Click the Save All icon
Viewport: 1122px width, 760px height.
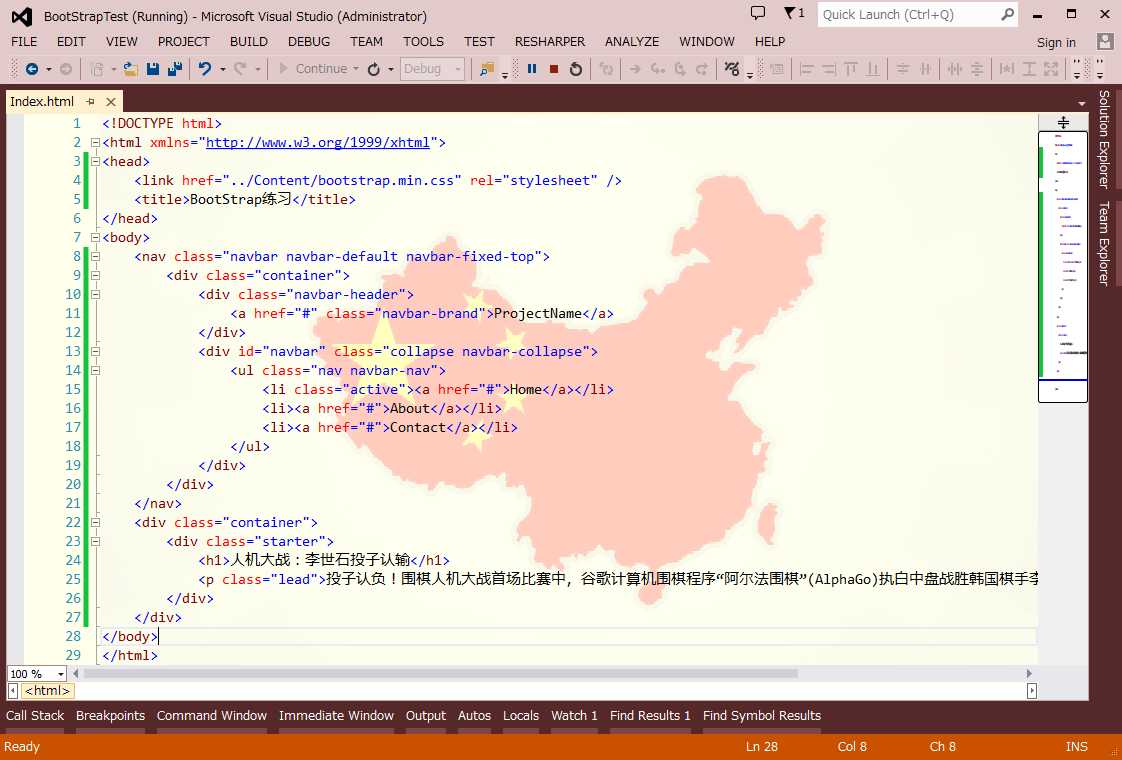tap(175, 69)
